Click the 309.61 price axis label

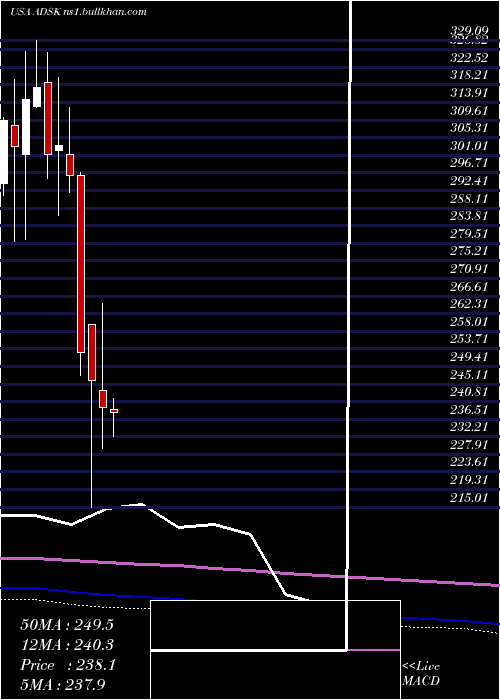pos(469,111)
